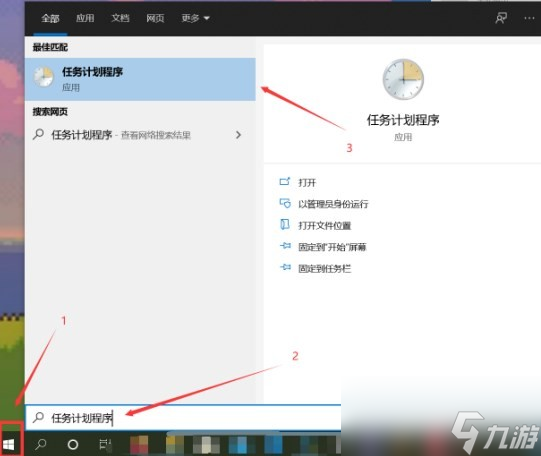Click the search box containing 任务计划程序

tap(183, 418)
